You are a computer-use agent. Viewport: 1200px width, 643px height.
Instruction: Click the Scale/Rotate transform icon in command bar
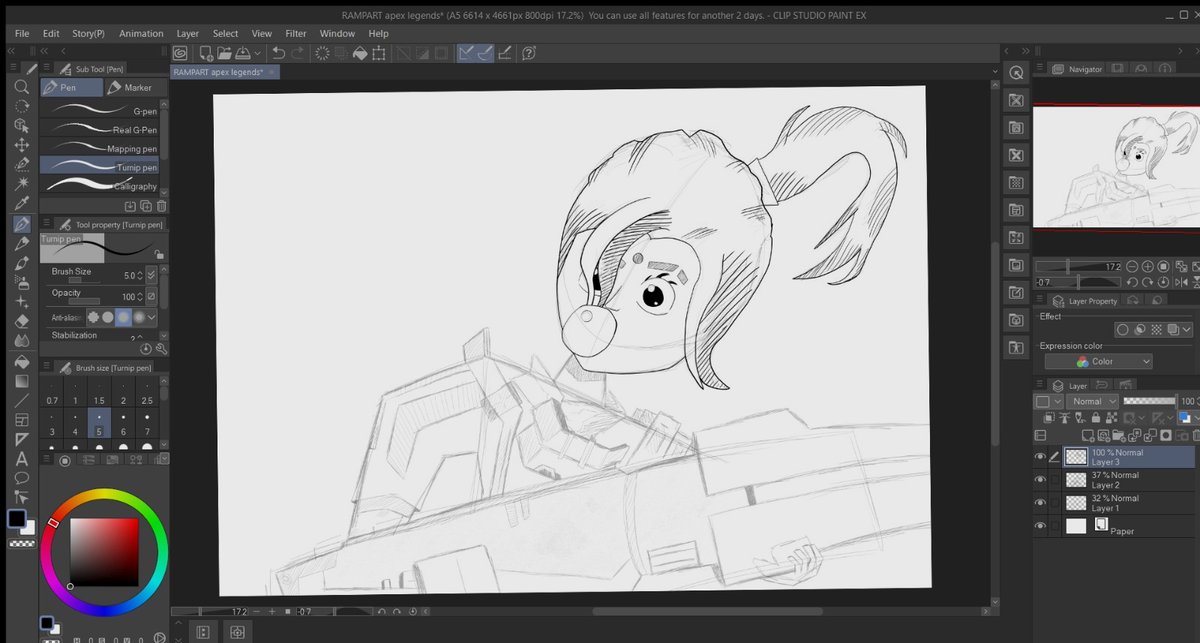(x=380, y=53)
